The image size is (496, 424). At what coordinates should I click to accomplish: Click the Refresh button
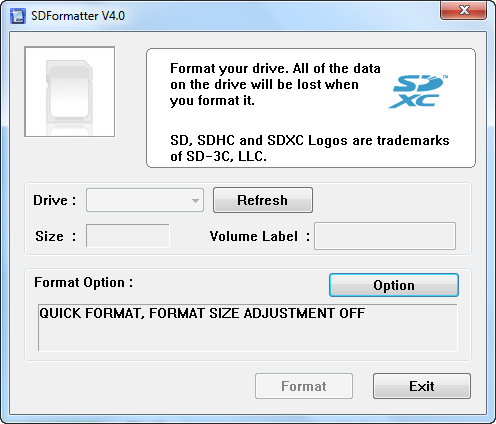pos(263,200)
